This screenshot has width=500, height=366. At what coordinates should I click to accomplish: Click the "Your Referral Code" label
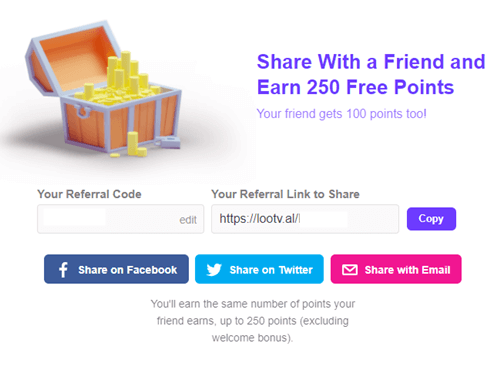[x=89, y=194]
